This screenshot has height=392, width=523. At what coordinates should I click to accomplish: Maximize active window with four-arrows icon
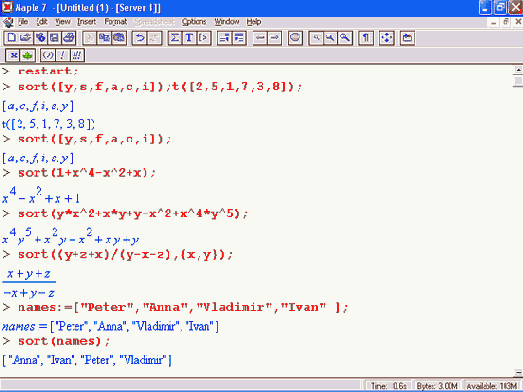pyautogui.click(x=387, y=38)
